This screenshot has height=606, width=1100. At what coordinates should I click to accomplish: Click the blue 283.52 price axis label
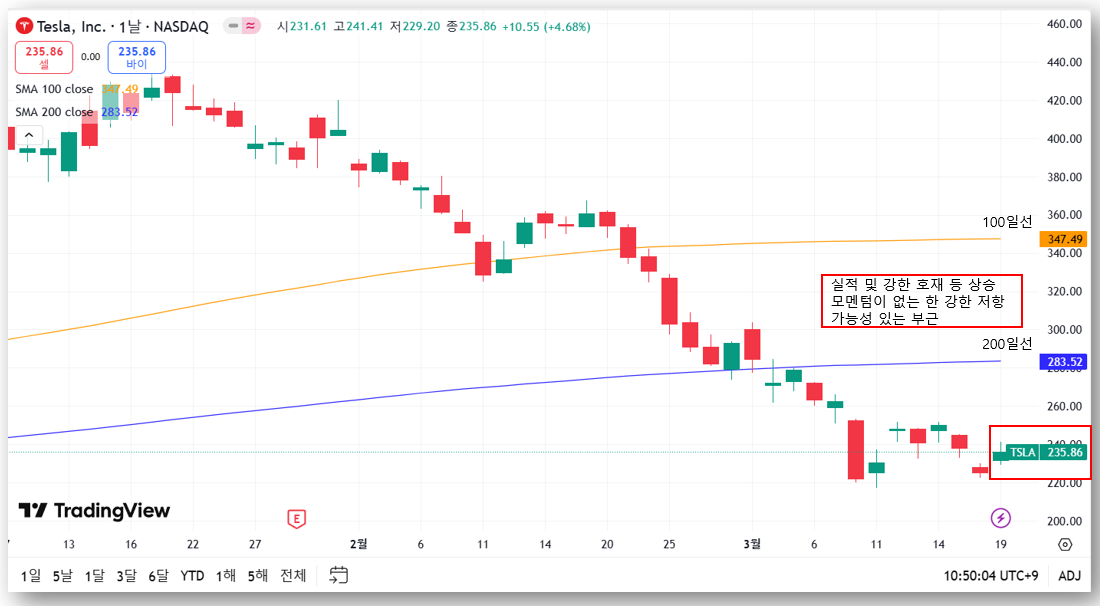coord(1064,362)
